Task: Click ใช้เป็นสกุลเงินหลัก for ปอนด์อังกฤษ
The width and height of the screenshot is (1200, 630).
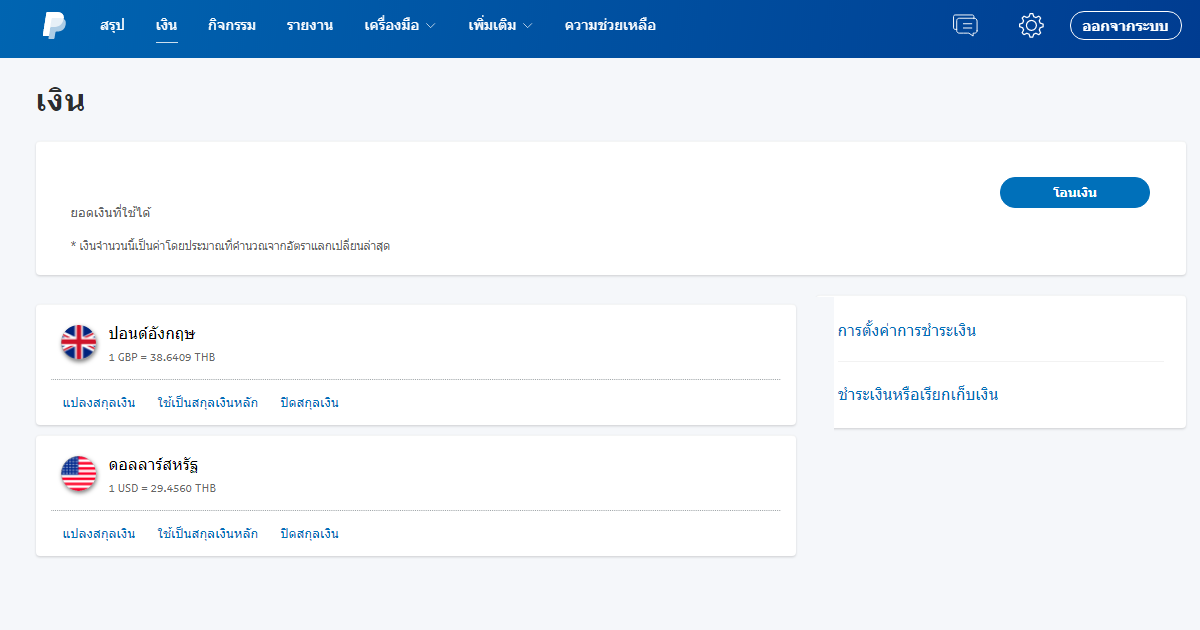Action: (209, 402)
